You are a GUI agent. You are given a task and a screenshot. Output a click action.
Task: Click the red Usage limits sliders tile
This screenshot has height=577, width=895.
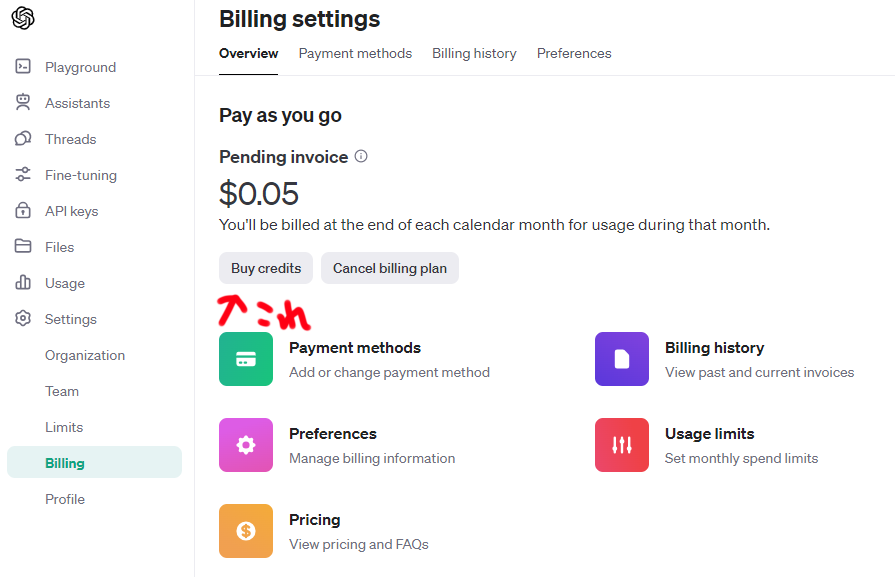622,445
